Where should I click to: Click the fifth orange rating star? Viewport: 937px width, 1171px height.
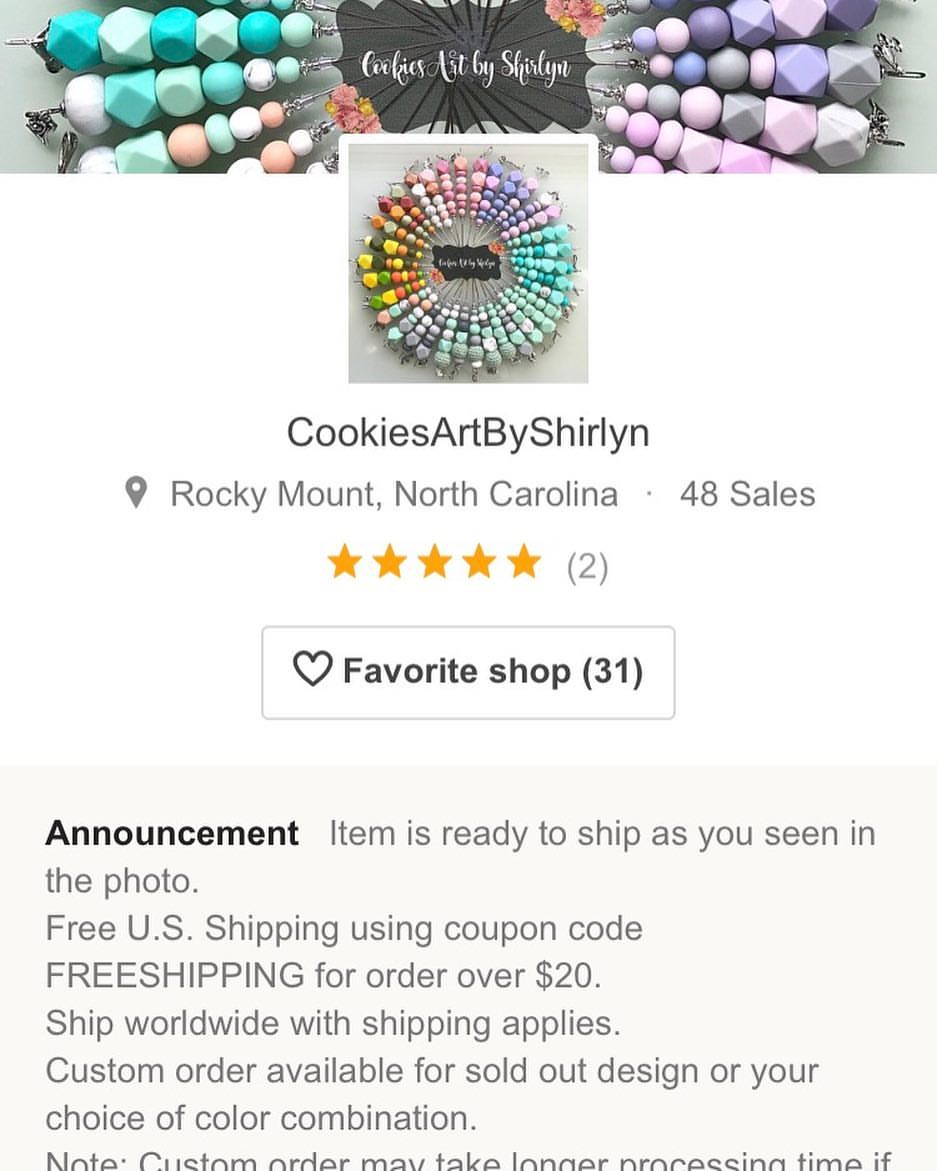point(524,562)
